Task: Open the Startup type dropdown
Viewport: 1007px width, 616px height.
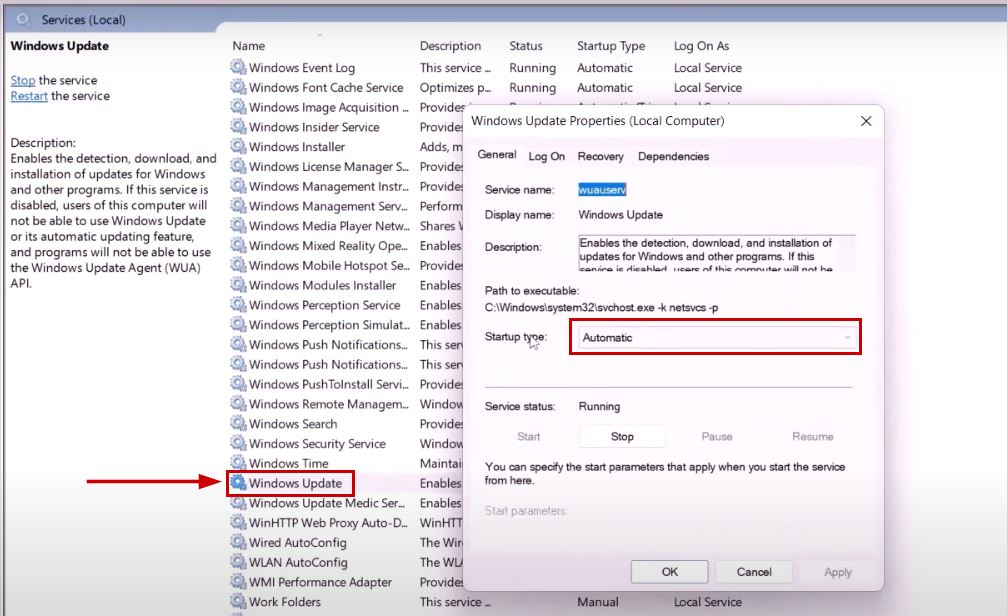Action: pyautogui.click(x=715, y=337)
